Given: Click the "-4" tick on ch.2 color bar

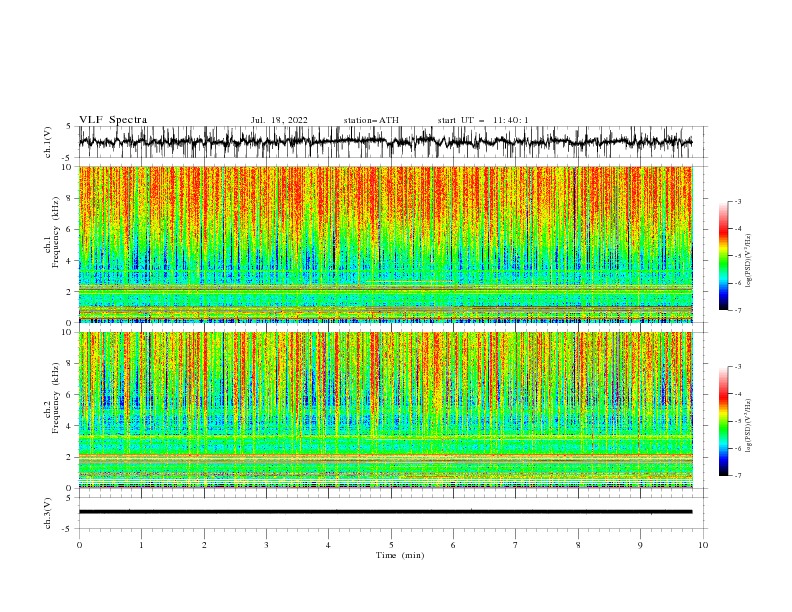Looking at the screenshot, I should click(737, 394).
